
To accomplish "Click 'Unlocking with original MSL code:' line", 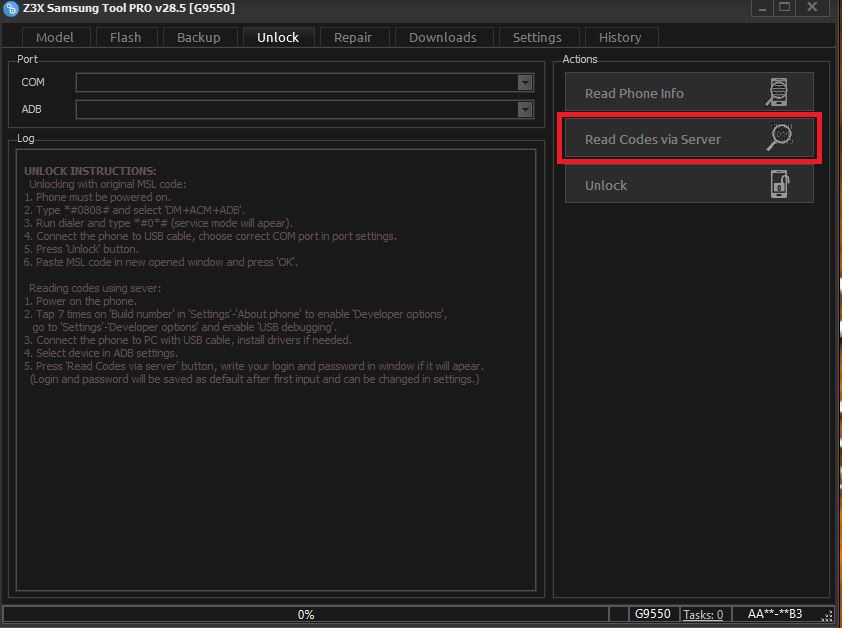I will 107,184.
